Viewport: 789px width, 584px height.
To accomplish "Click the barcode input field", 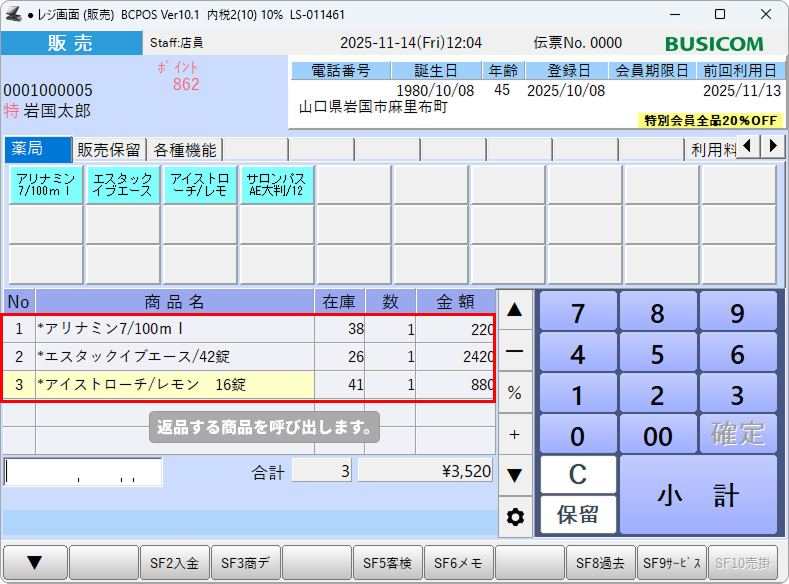I will pyautogui.click(x=83, y=472).
